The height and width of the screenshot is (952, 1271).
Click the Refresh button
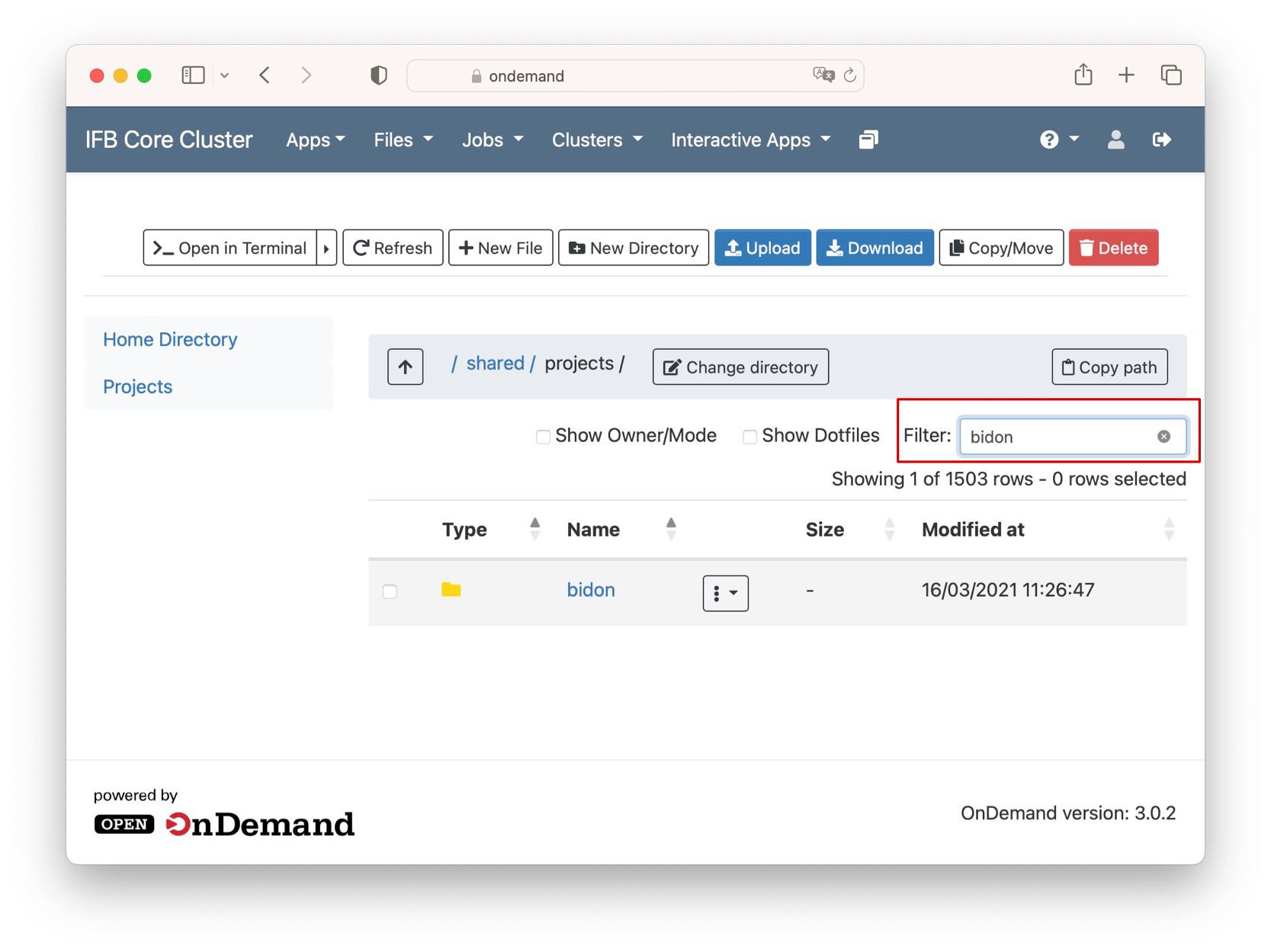pos(393,248)
